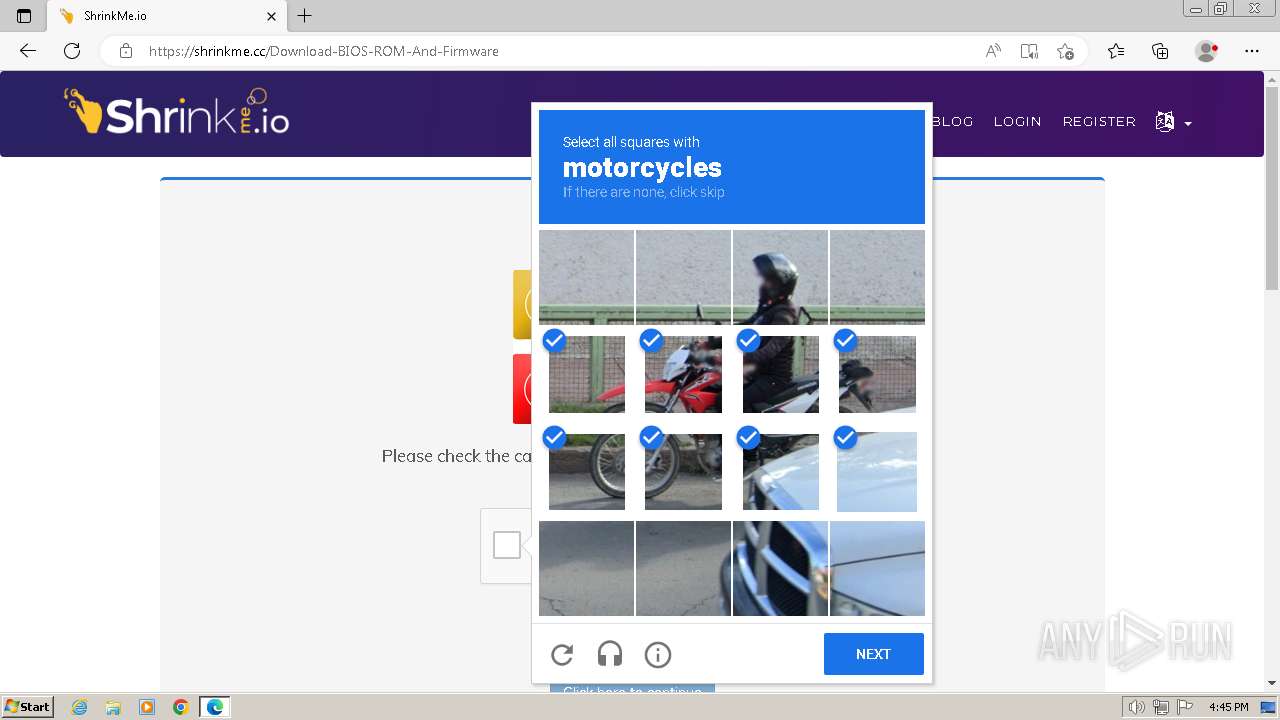
Task: Open the volume control tray icon
Action: 1137,707
